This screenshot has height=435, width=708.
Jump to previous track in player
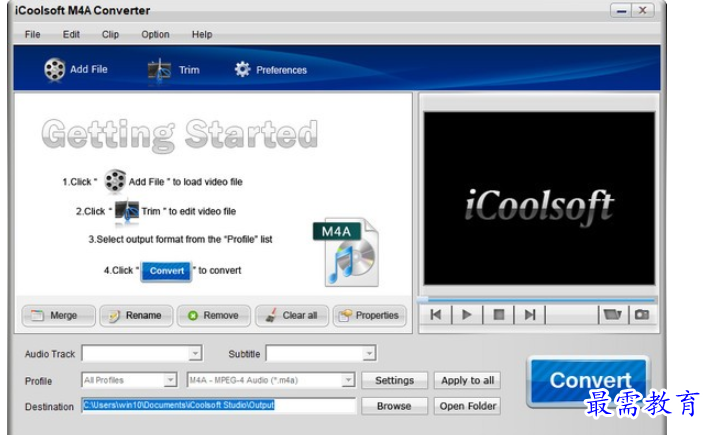(x=436, y=314)
